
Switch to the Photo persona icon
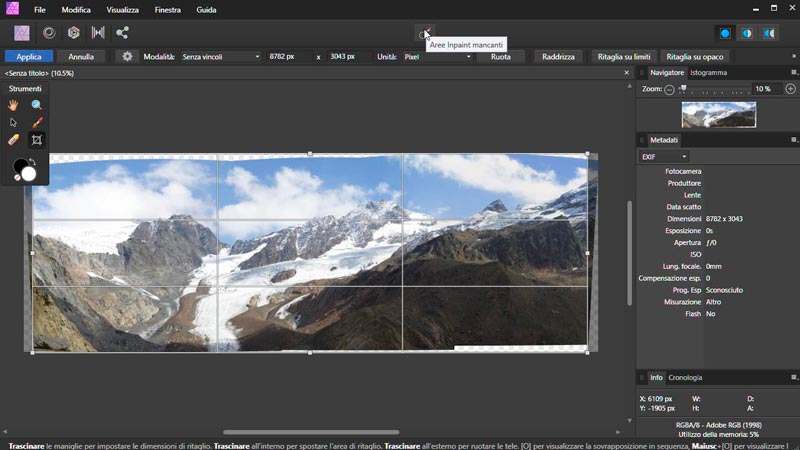coord(21,33)
